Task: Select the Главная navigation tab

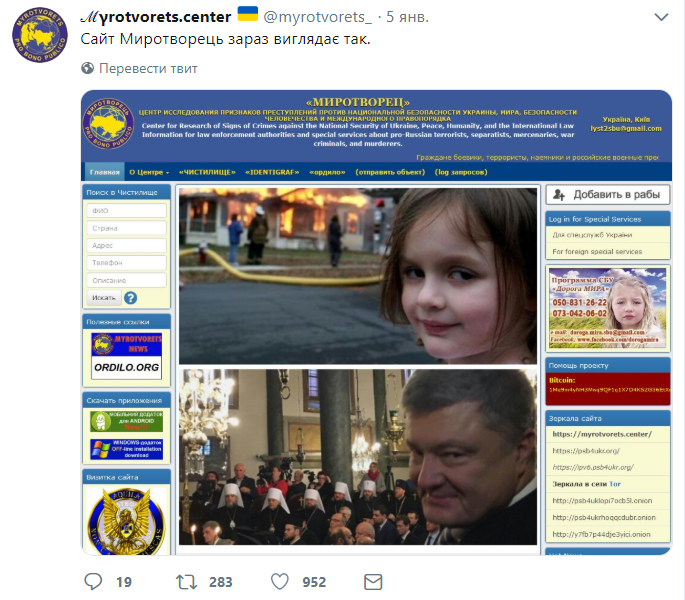Action: (x=104, y=172)
